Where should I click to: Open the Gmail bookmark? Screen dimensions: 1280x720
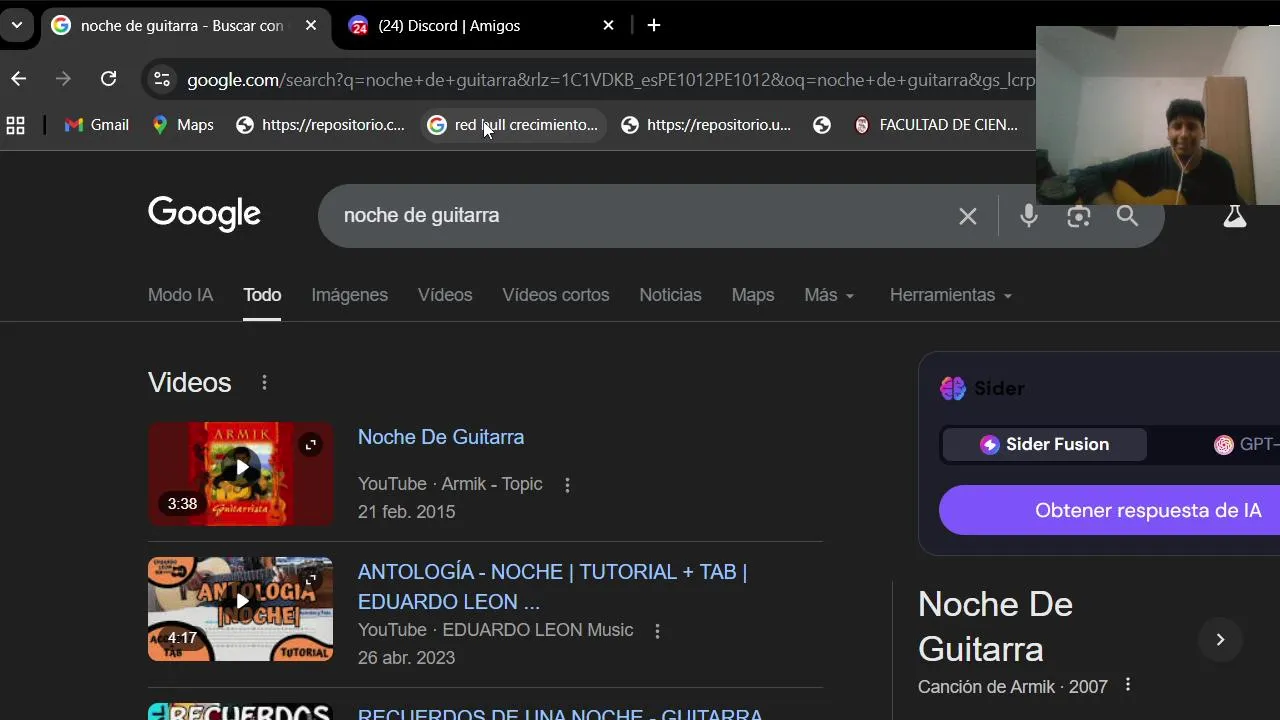click(x=97, y=125)
